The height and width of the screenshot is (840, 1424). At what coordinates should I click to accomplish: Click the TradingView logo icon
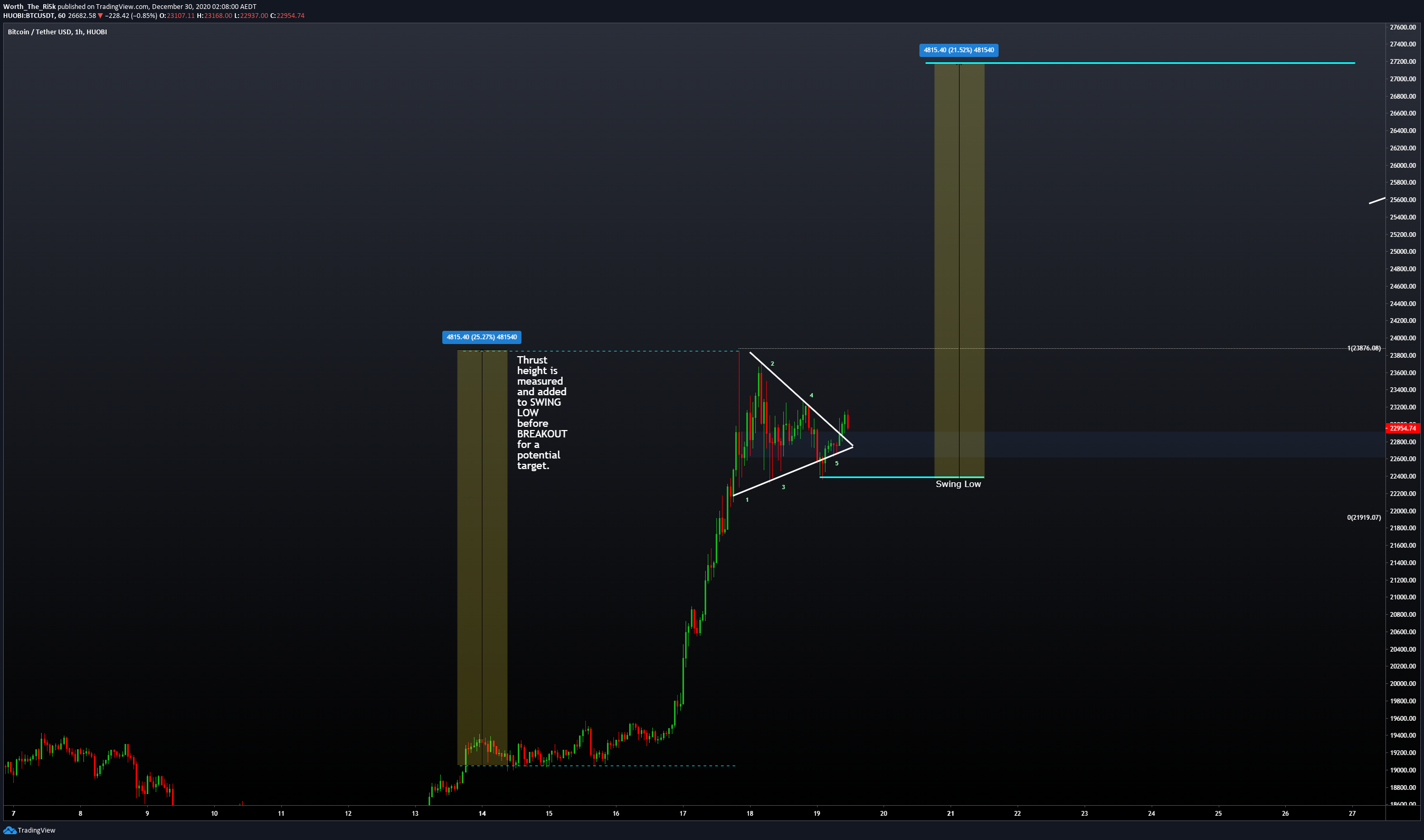pyautogui.click(x=10, y=831)
